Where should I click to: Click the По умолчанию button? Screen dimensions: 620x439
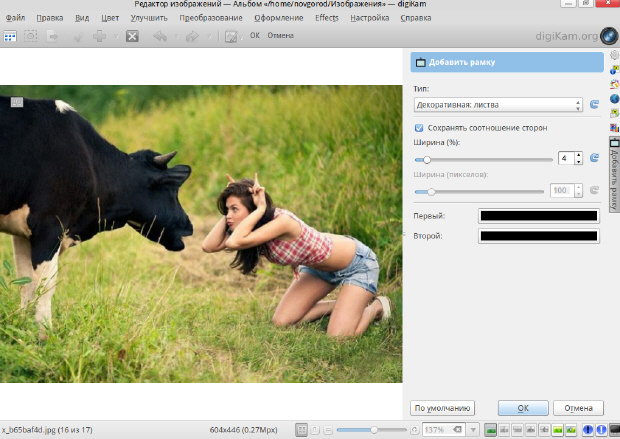(x=442, y=408)
